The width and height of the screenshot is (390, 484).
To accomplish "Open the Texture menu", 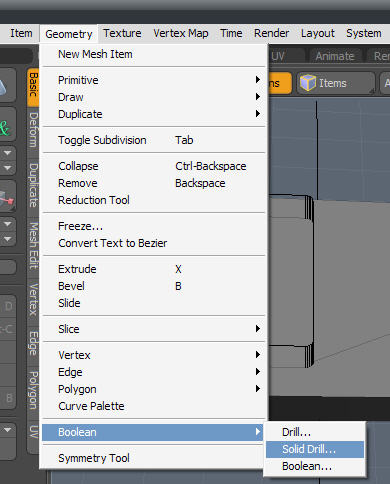I will [122, 33].
